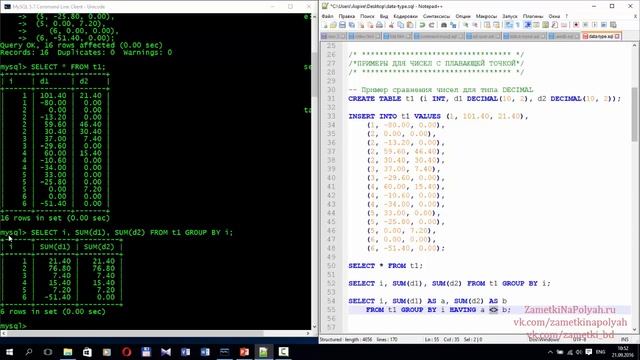Screen dimensions: 640x360
Task: Click the UTF-8 encoding status bar field
Action: pyautogui.click(x=579, y=340)
